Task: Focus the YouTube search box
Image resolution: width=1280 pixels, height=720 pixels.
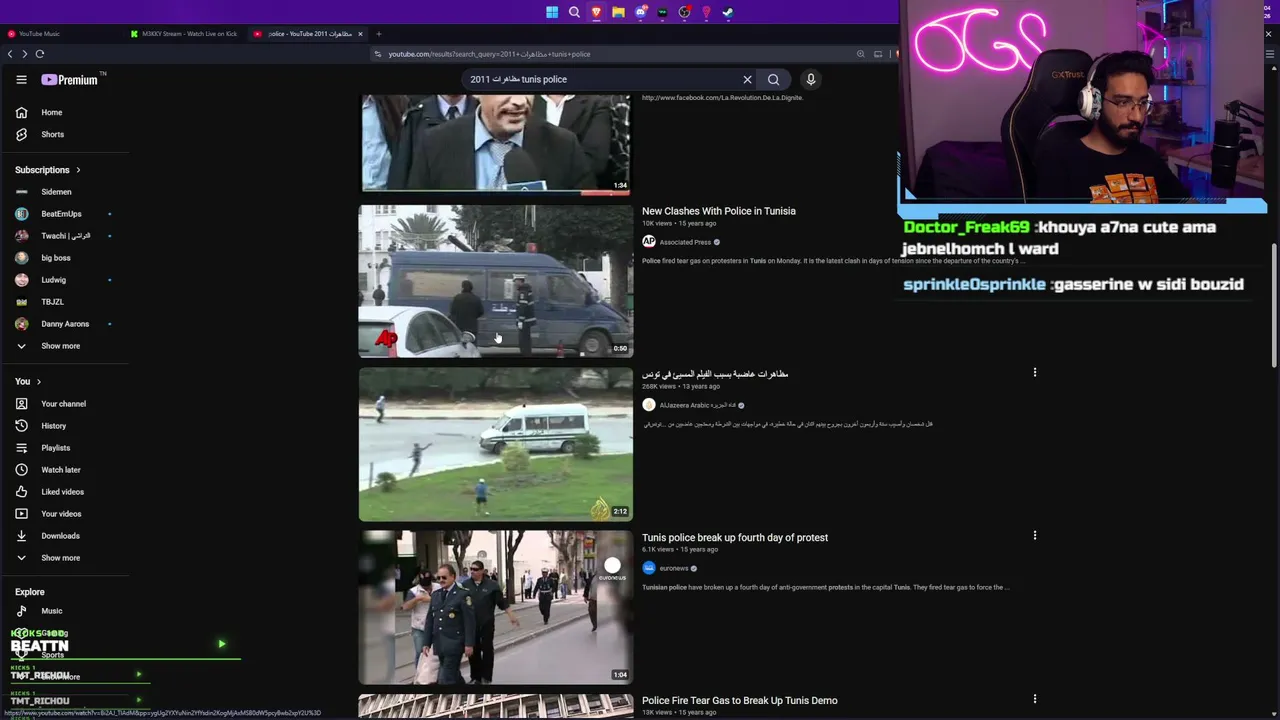Action: click(600, 80)
